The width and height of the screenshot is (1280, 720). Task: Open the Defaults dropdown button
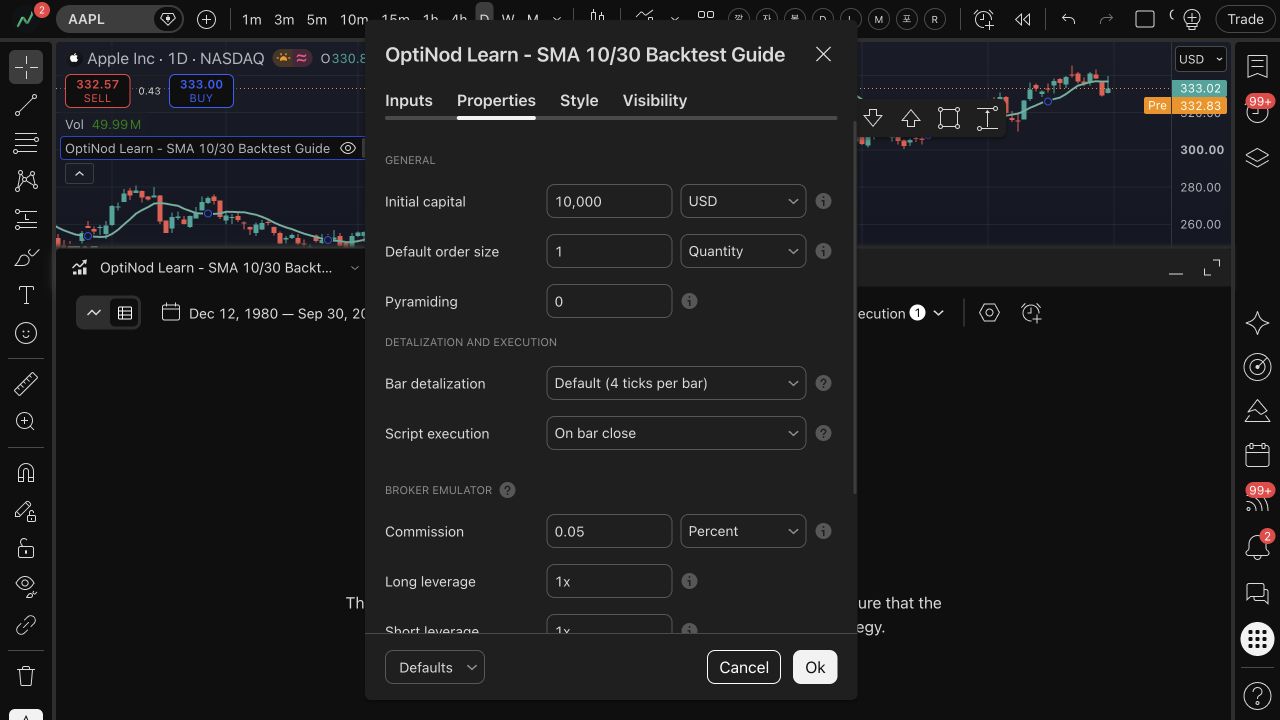[435, 667]
